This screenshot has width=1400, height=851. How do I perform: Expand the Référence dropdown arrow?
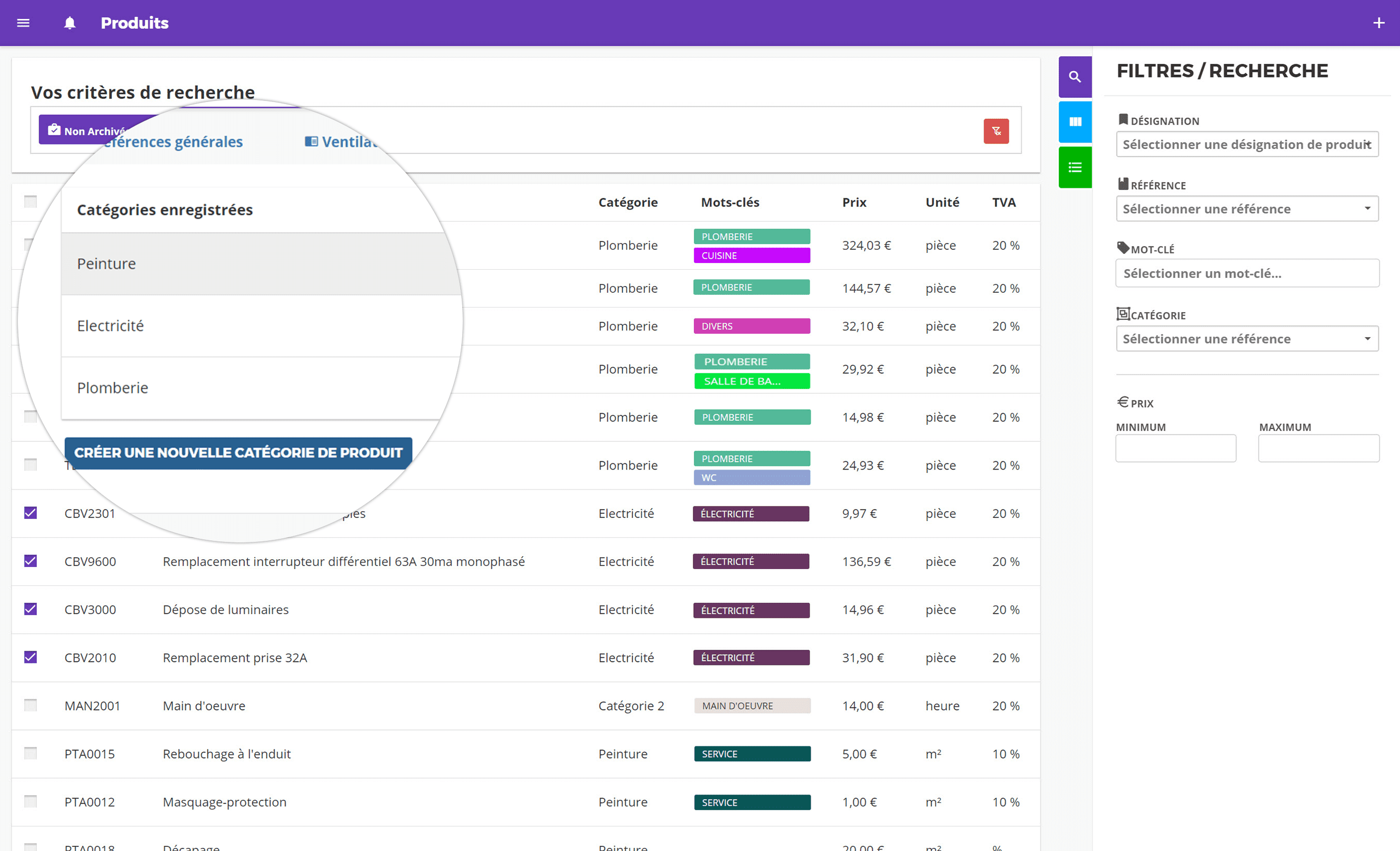coord(1367,209)
